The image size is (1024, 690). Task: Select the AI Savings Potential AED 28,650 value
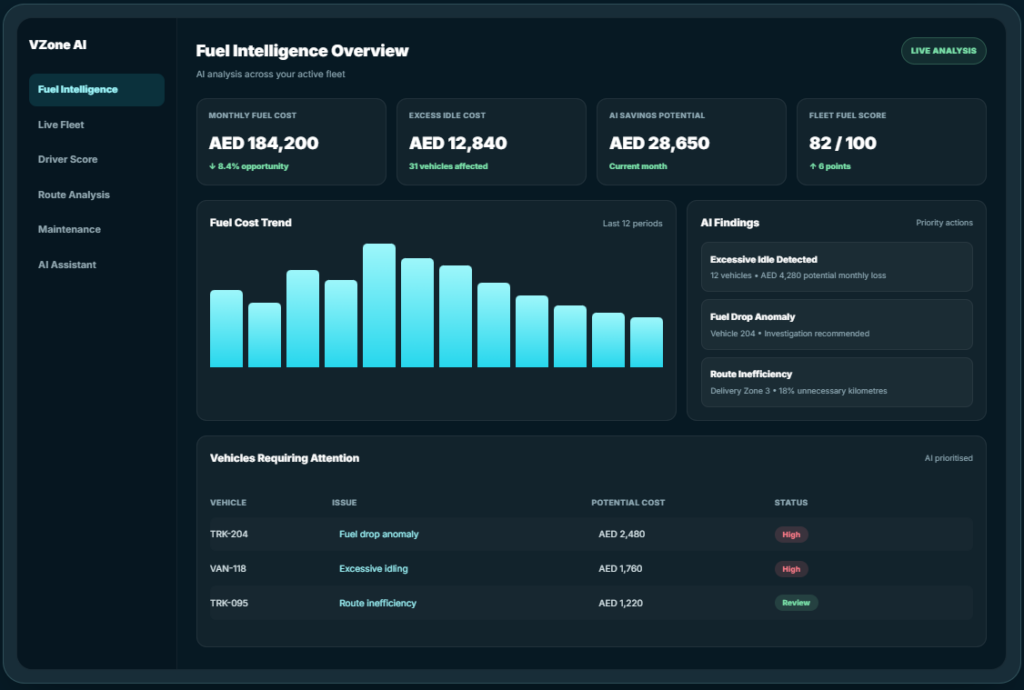click(659, 143)
